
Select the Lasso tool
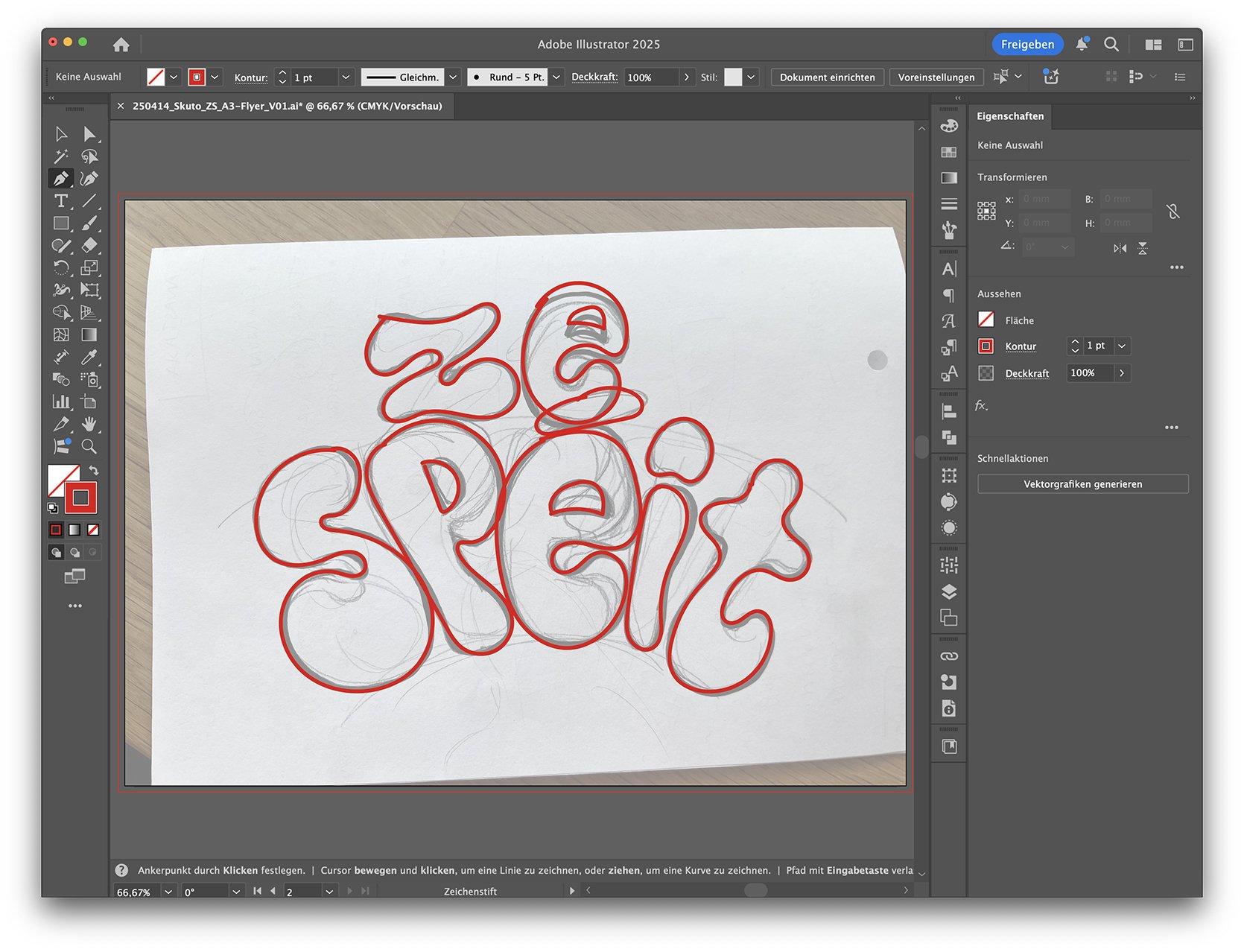(x=89, y=156)
